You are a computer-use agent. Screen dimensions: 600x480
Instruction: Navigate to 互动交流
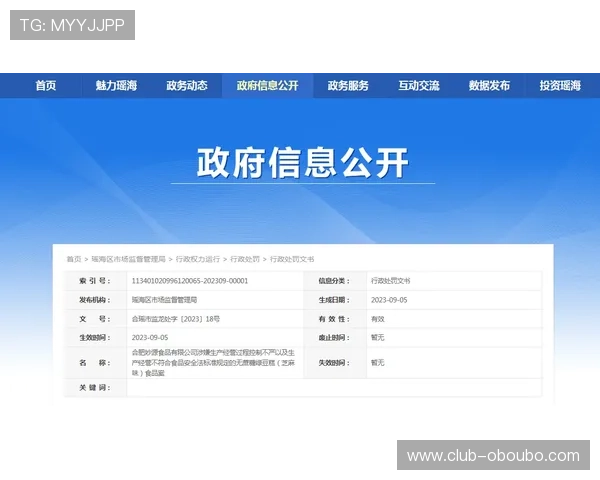419,85
